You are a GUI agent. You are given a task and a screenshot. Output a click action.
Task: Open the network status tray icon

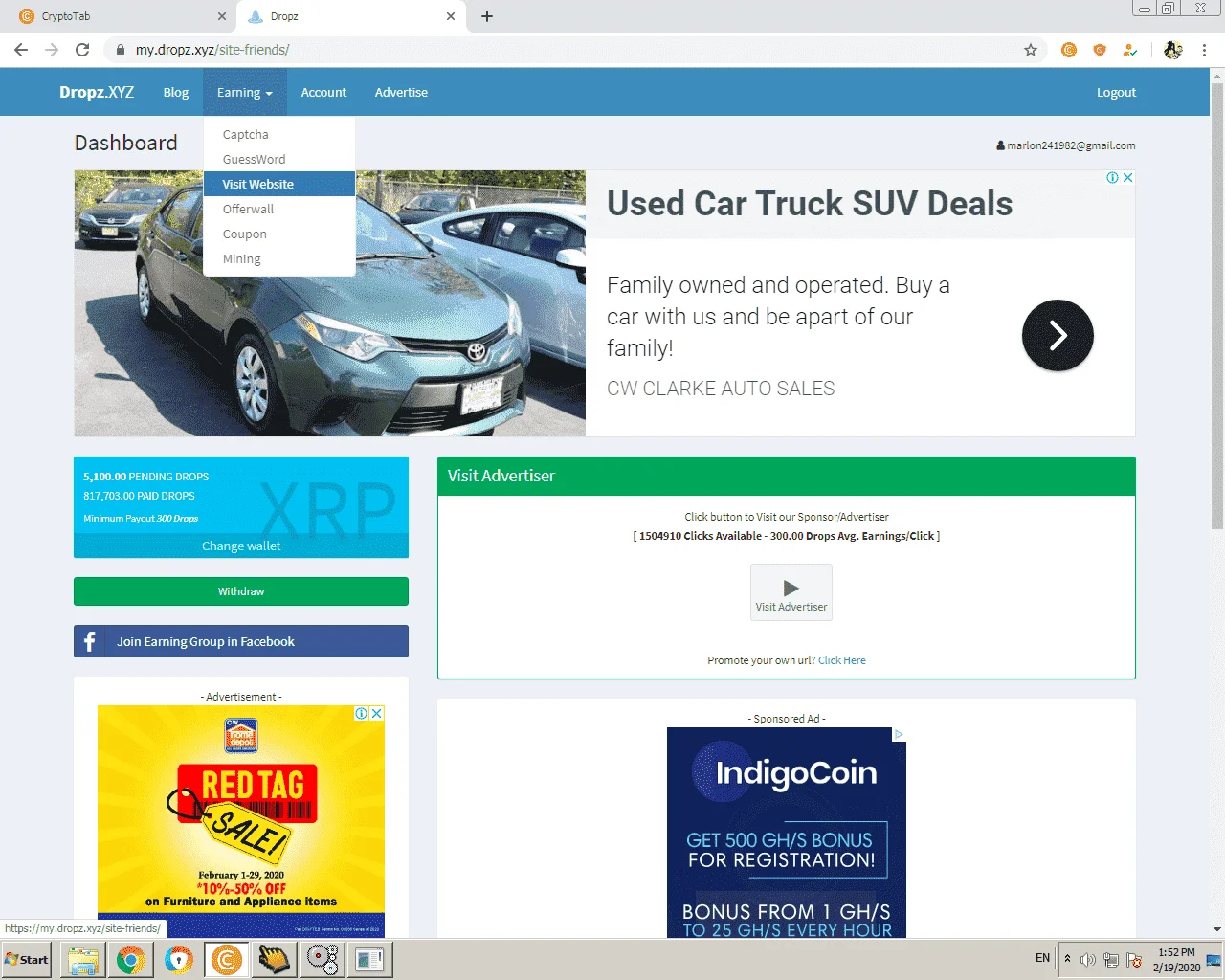point(1111,960)
